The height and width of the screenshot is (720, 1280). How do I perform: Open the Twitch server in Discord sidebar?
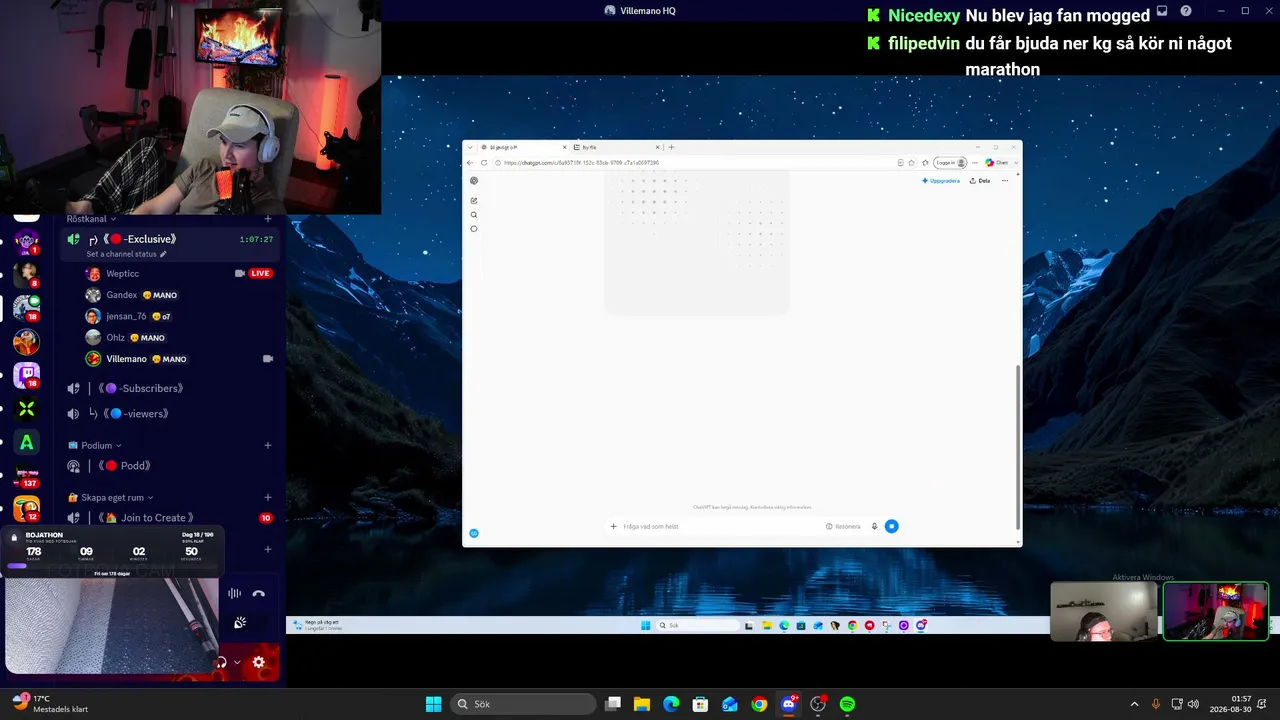click(27, 376)
